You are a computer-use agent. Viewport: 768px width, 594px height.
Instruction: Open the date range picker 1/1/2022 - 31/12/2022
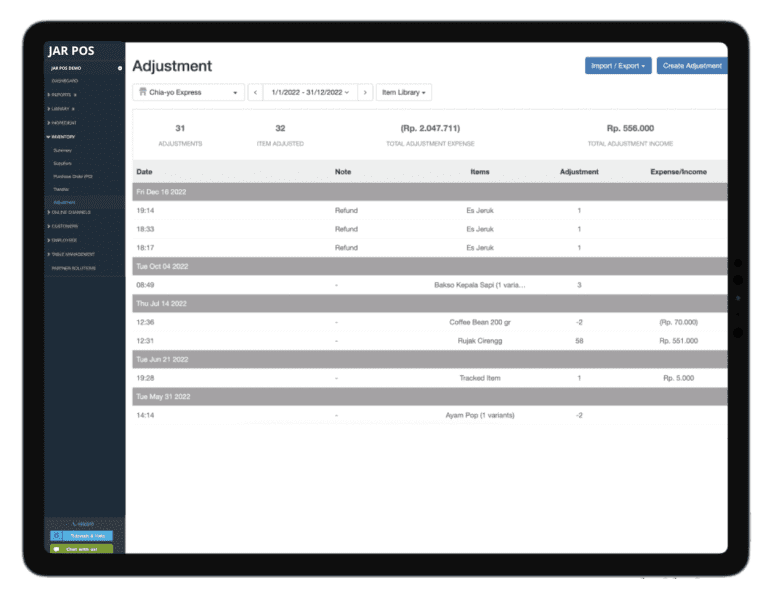click(x=309, y=93)
